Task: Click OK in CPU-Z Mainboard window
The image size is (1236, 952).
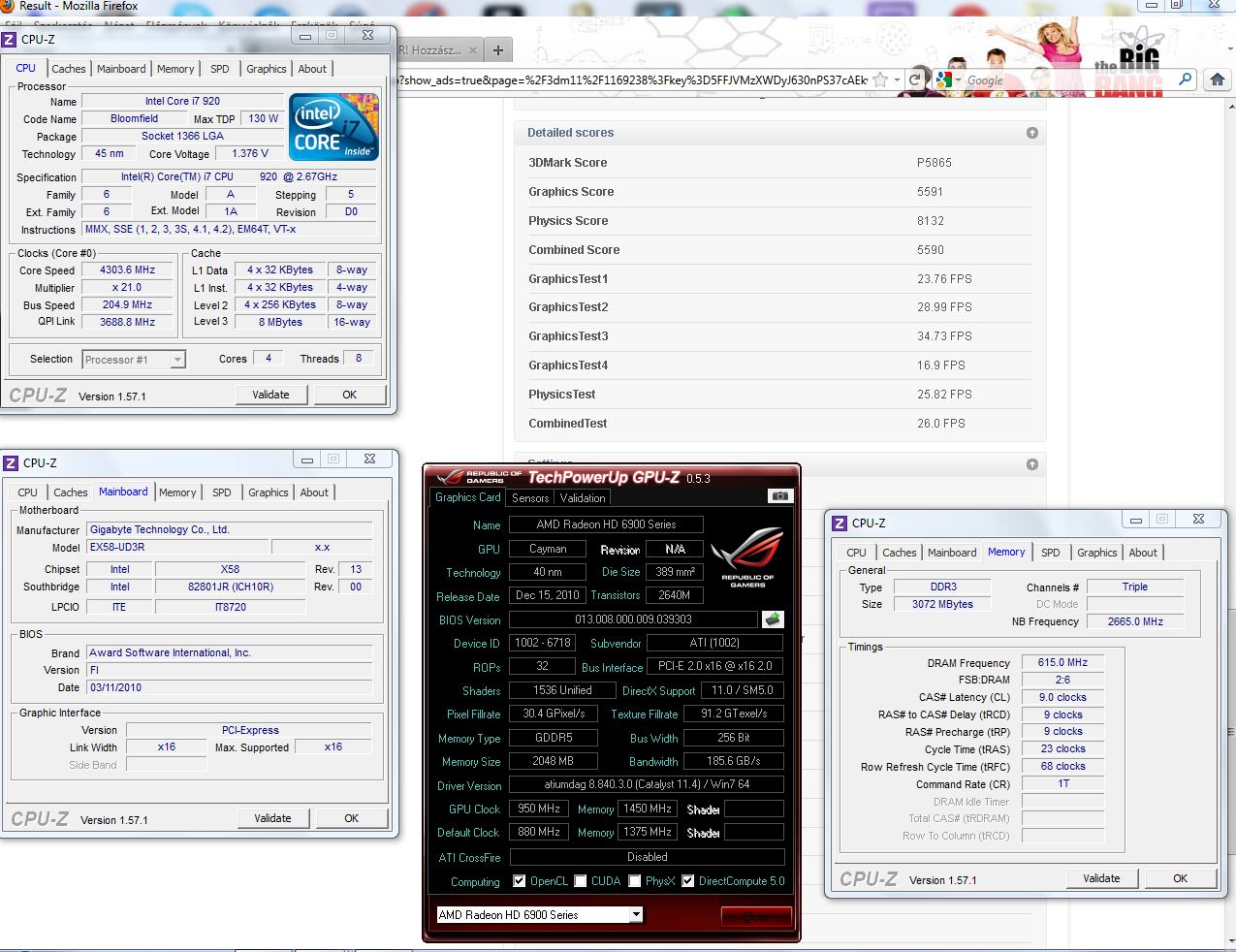Action: [x=352, y=818]
